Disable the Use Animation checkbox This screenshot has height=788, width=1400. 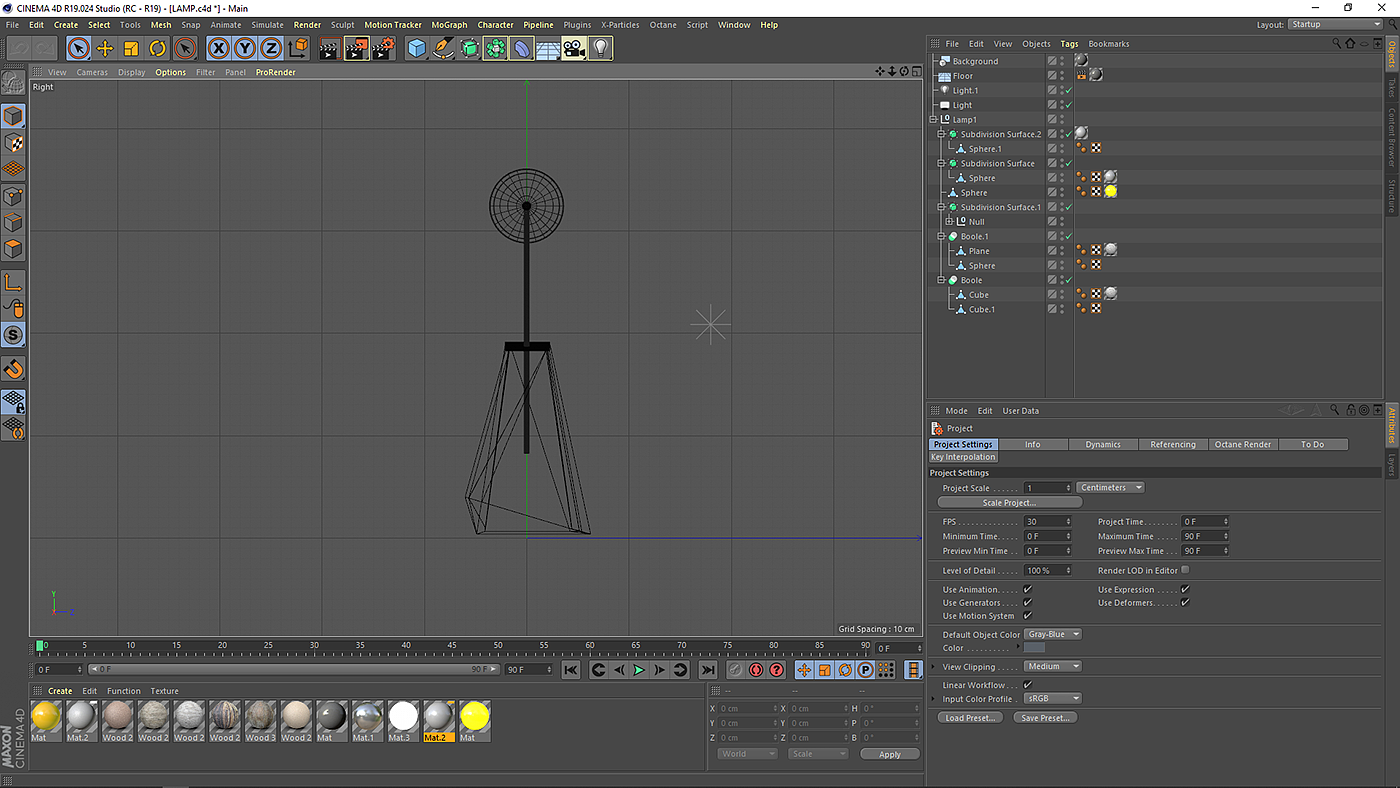point(1027,590)
